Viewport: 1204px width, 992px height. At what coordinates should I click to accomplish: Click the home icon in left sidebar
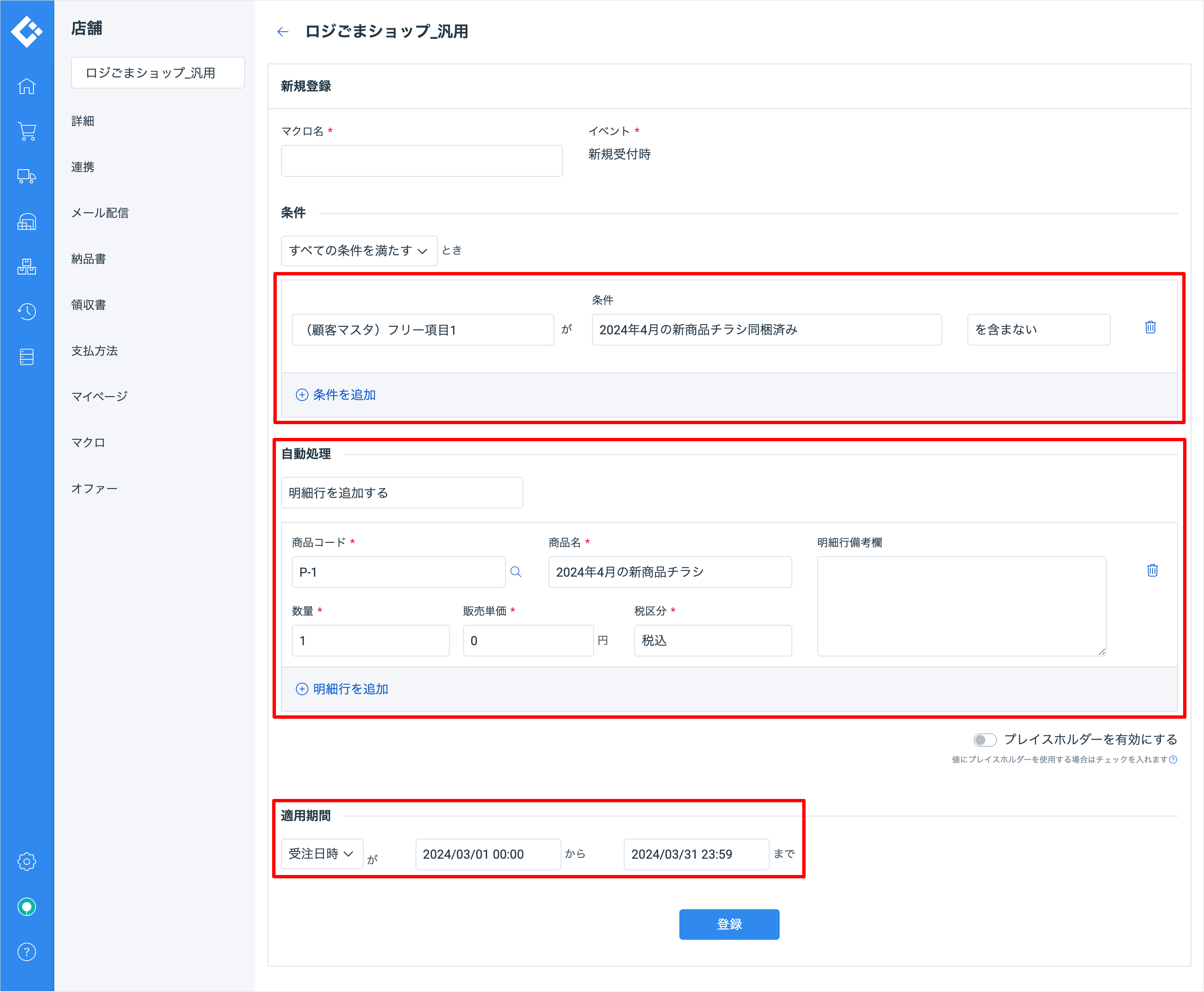[x=26, y=86]
